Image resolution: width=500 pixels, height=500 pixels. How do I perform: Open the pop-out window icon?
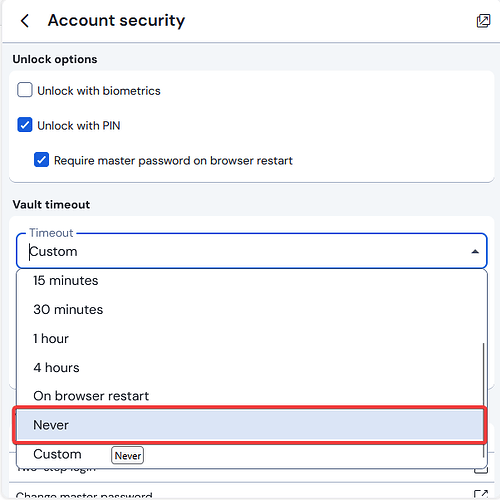tap(483, 21)
